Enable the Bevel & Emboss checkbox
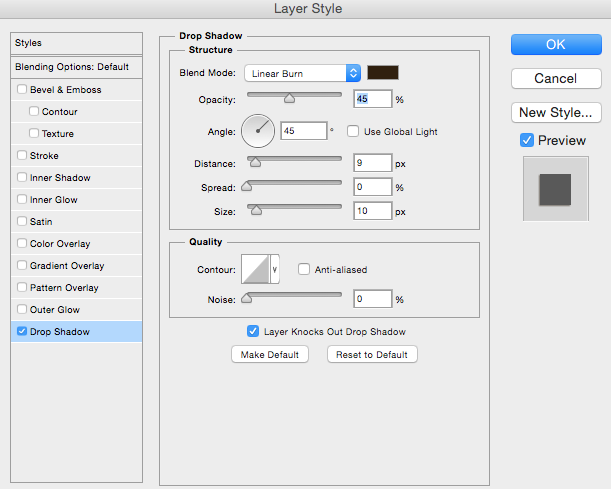611x489 pixels. pyautogui.click(x=22, y=90)
